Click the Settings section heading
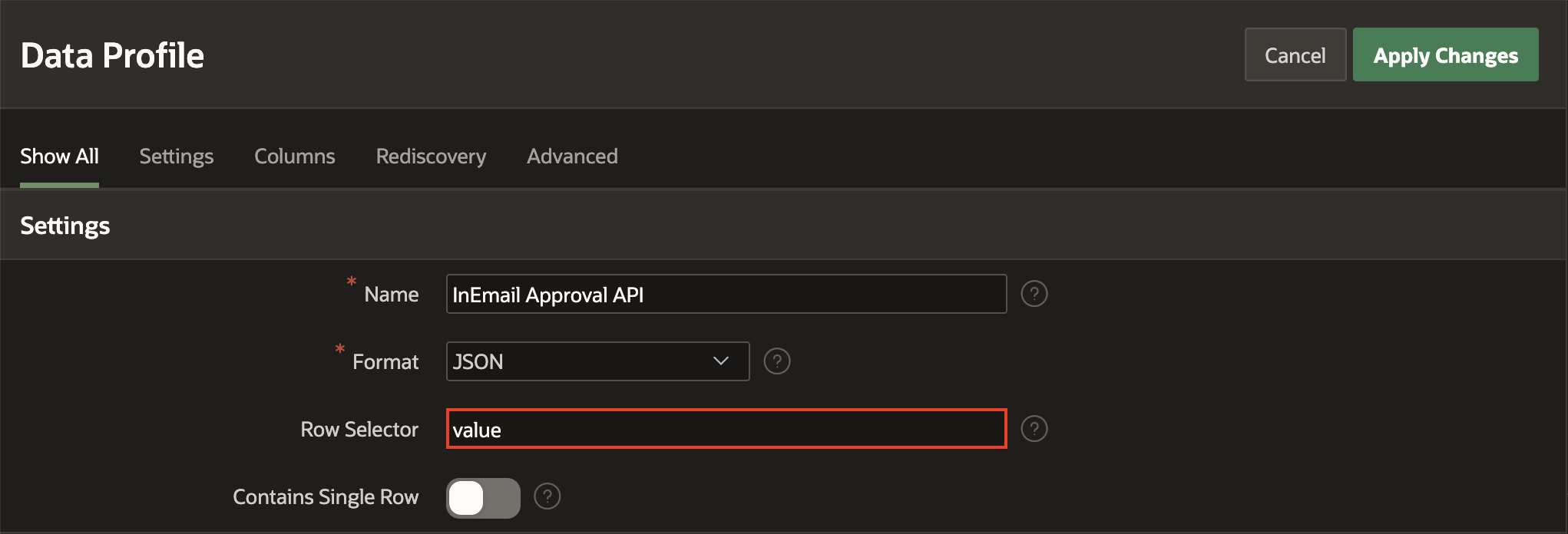 65,226
